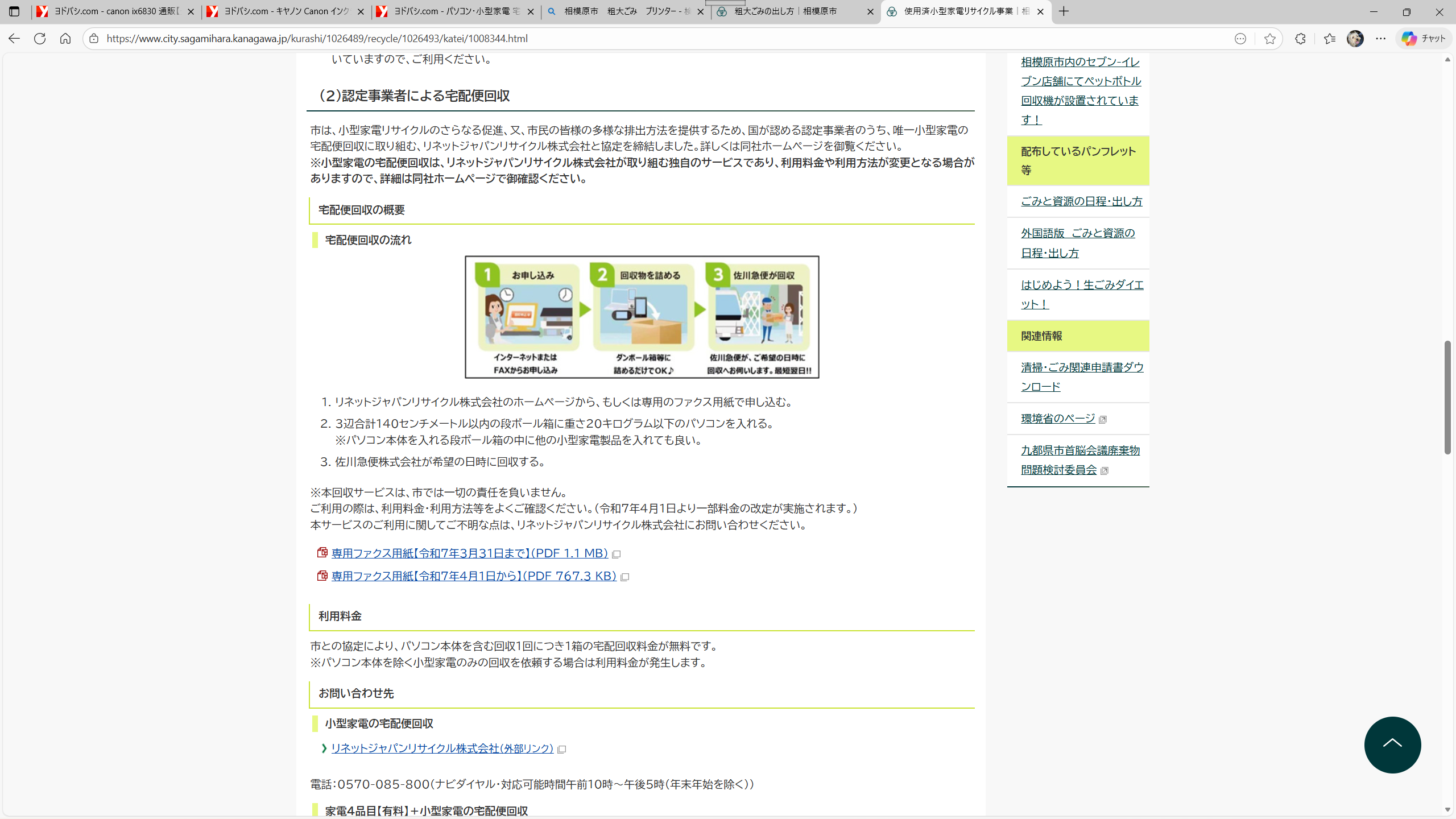Click the scroll-to-top round button
This screenshot has width=1456, height=819.
[1392, 744]
